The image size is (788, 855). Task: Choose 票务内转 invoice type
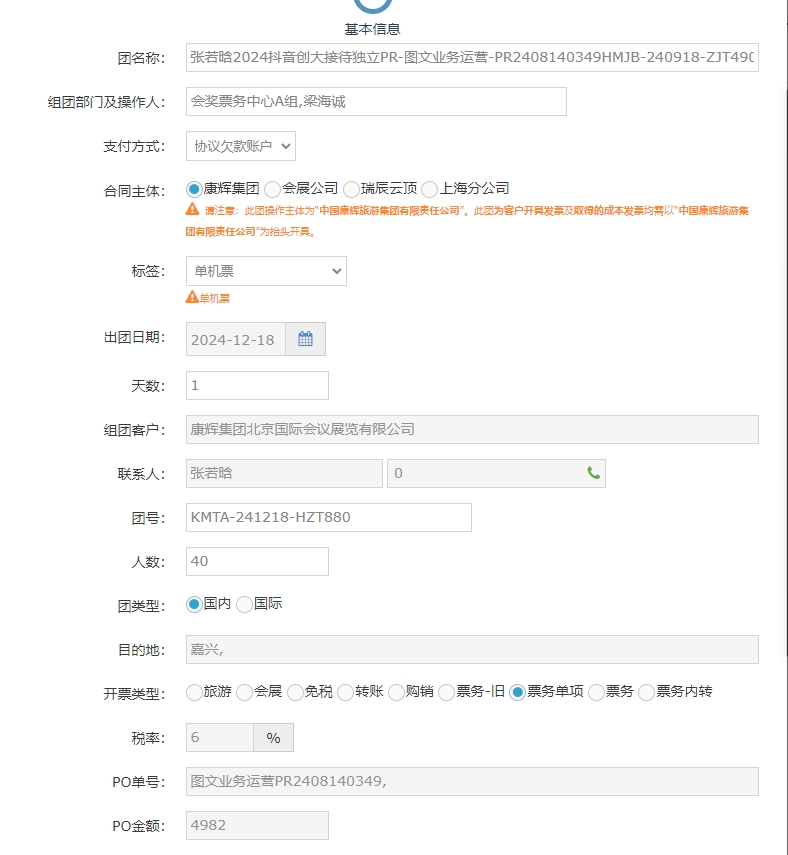646,692
